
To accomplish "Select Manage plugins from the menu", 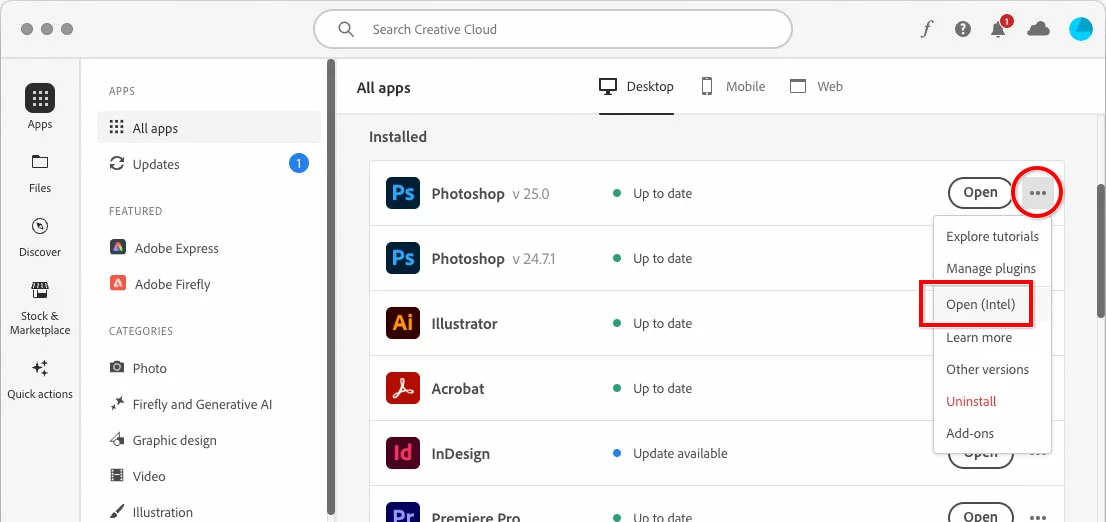I will pos(992,268).
